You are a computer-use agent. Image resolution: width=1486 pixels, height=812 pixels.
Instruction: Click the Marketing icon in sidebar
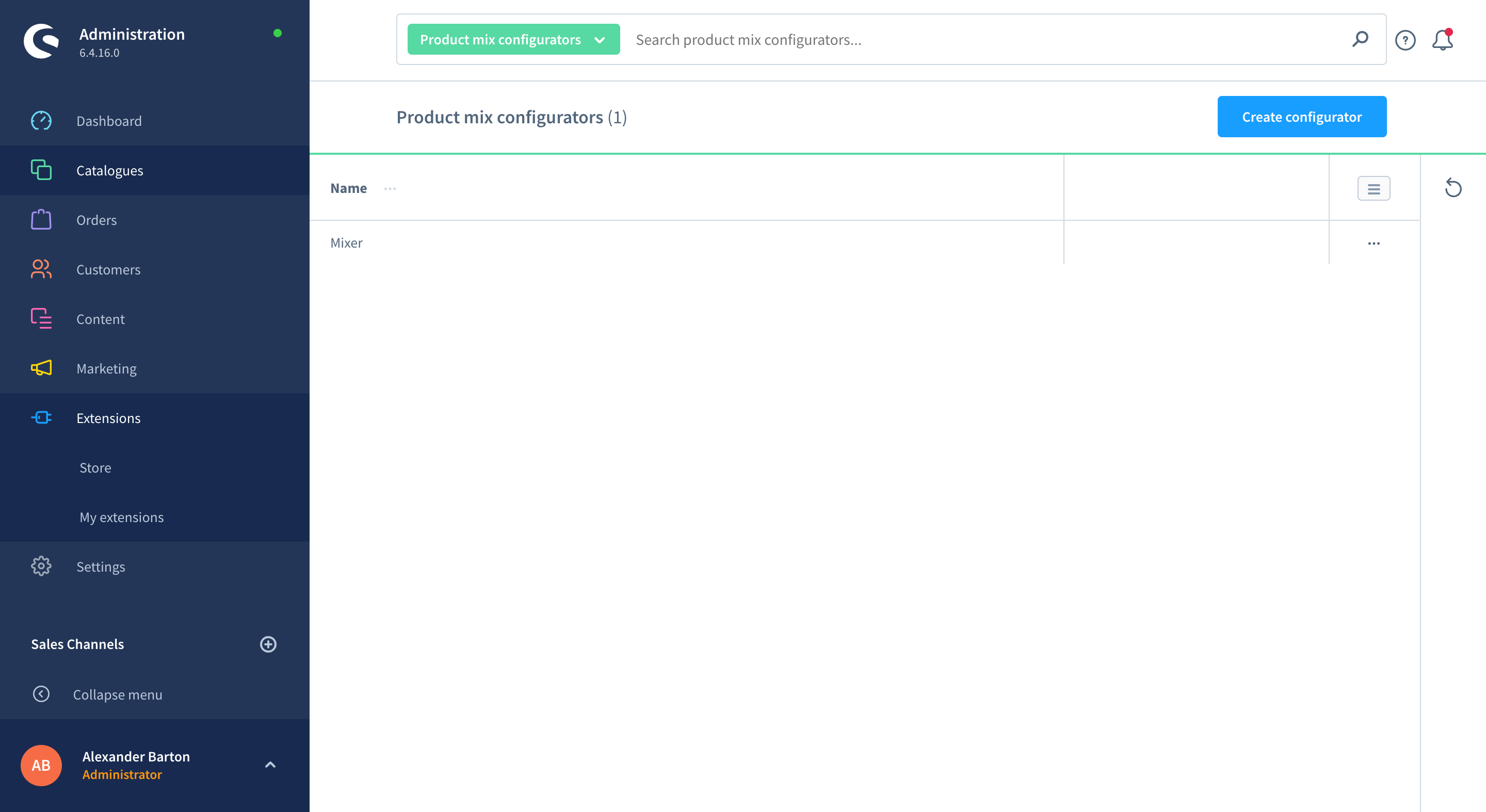[x=41, y=368]
